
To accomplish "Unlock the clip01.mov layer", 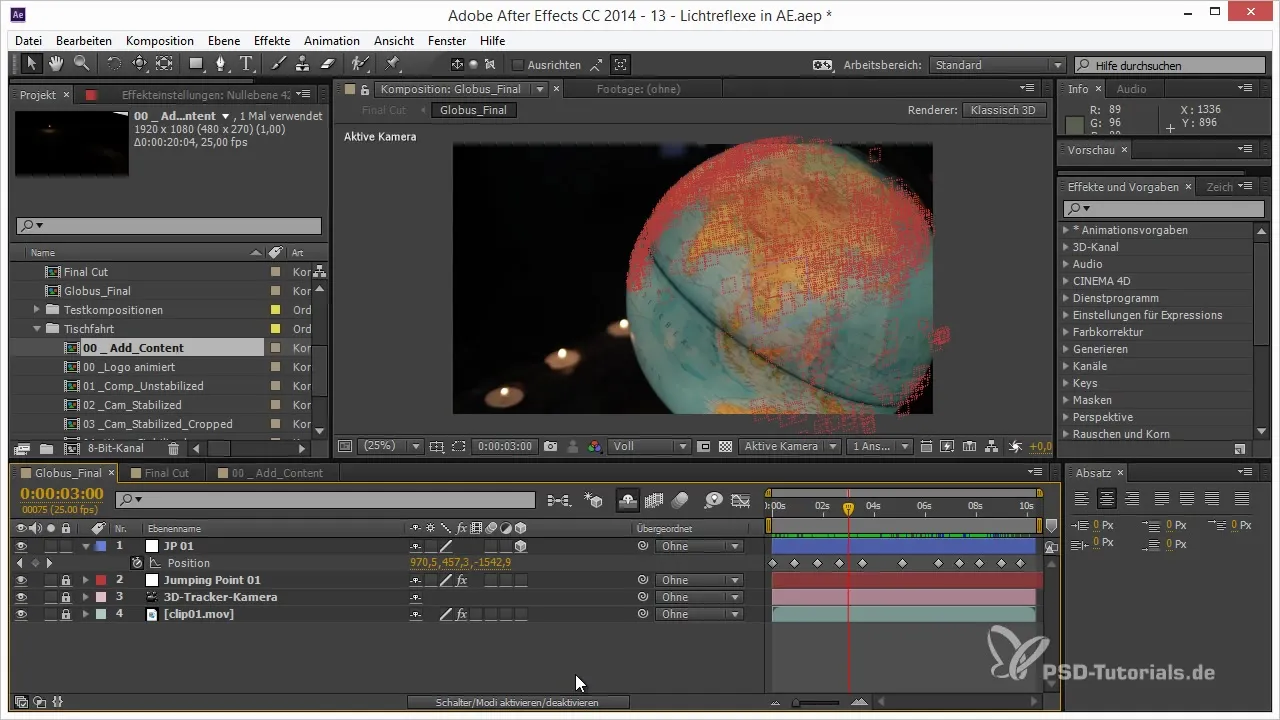I will (x=65, y=614).
